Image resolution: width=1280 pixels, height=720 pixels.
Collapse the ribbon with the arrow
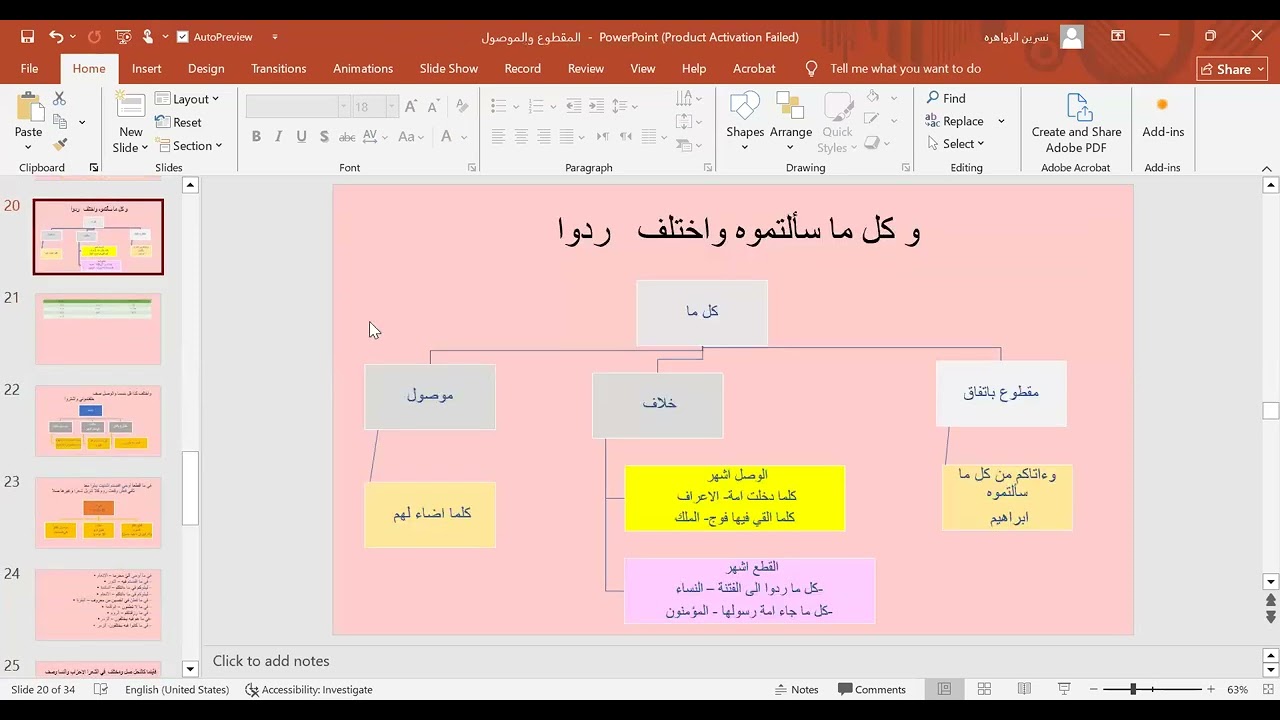[x=1268, y=168]
